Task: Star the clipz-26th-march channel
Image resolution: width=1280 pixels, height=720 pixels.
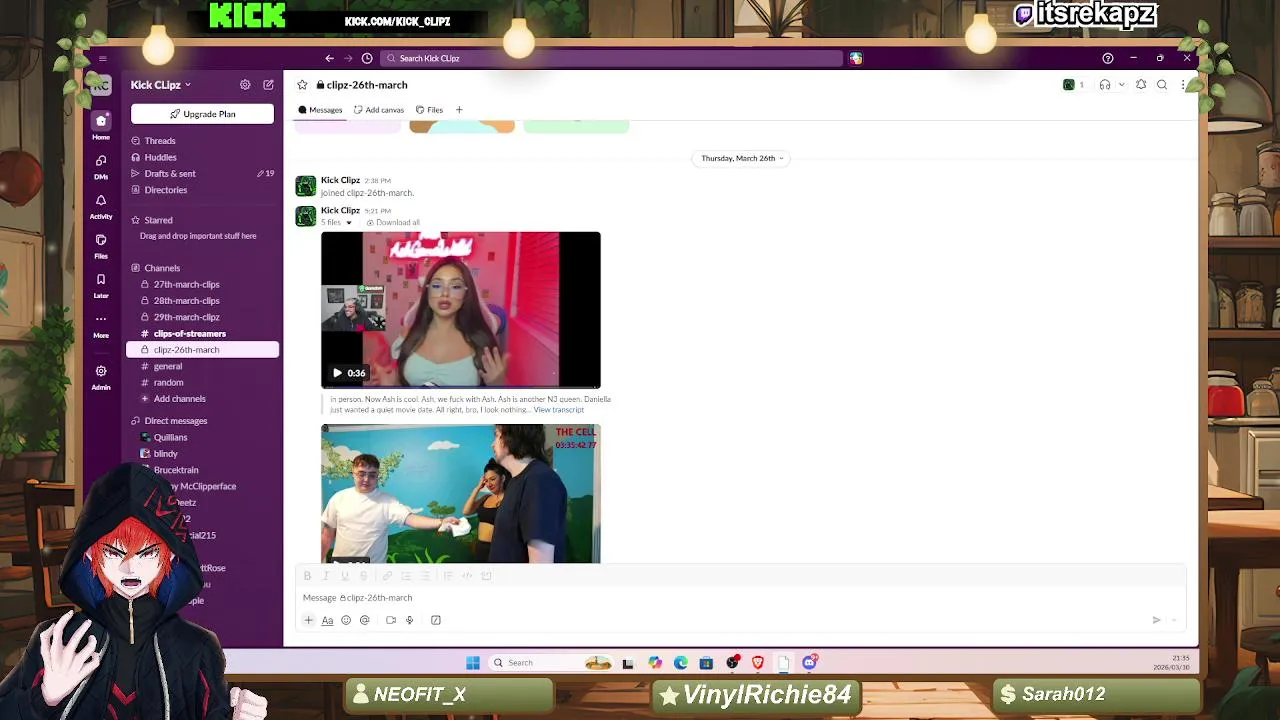Action: (x=302, y=85)
